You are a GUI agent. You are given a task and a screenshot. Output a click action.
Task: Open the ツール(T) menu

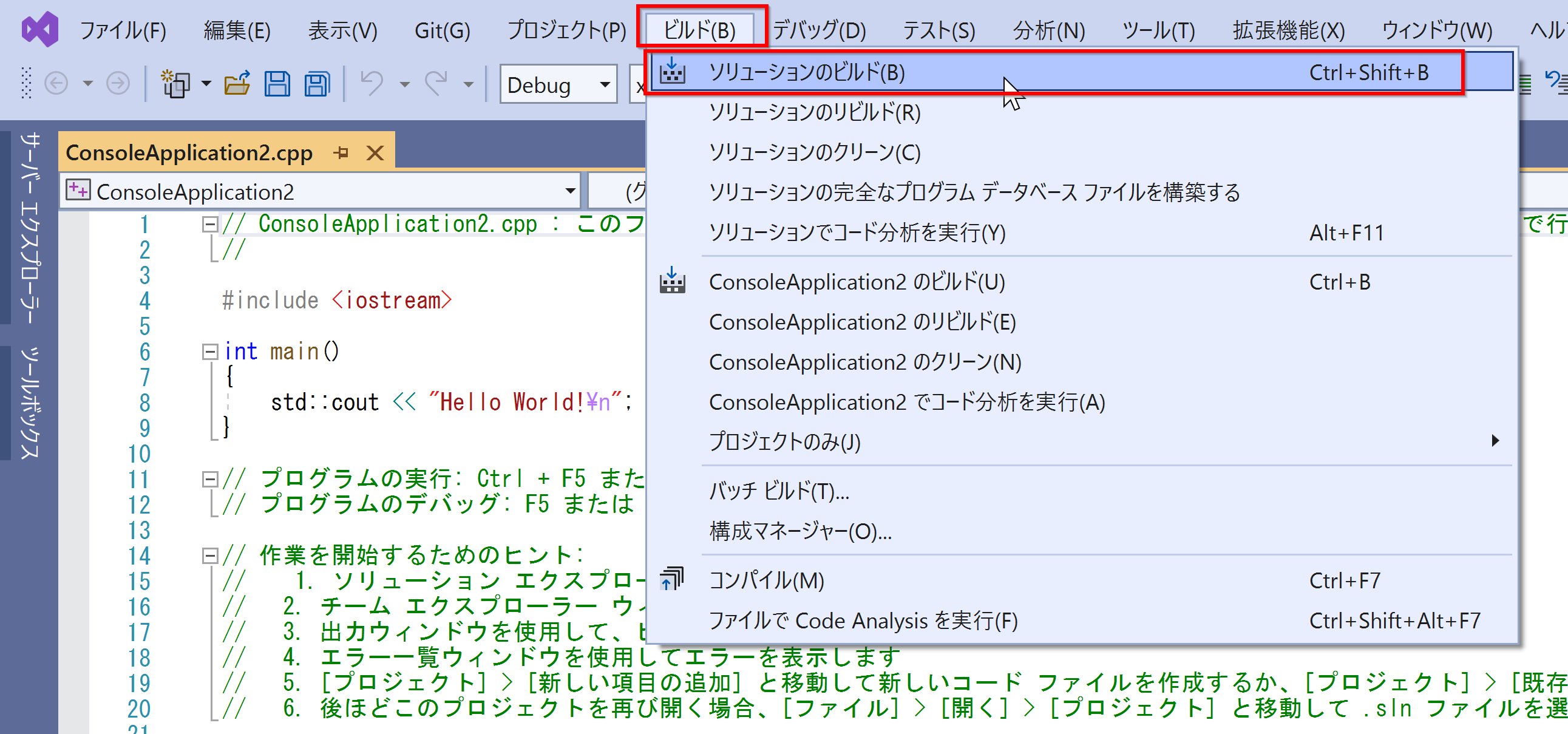tap(1158, 30)
